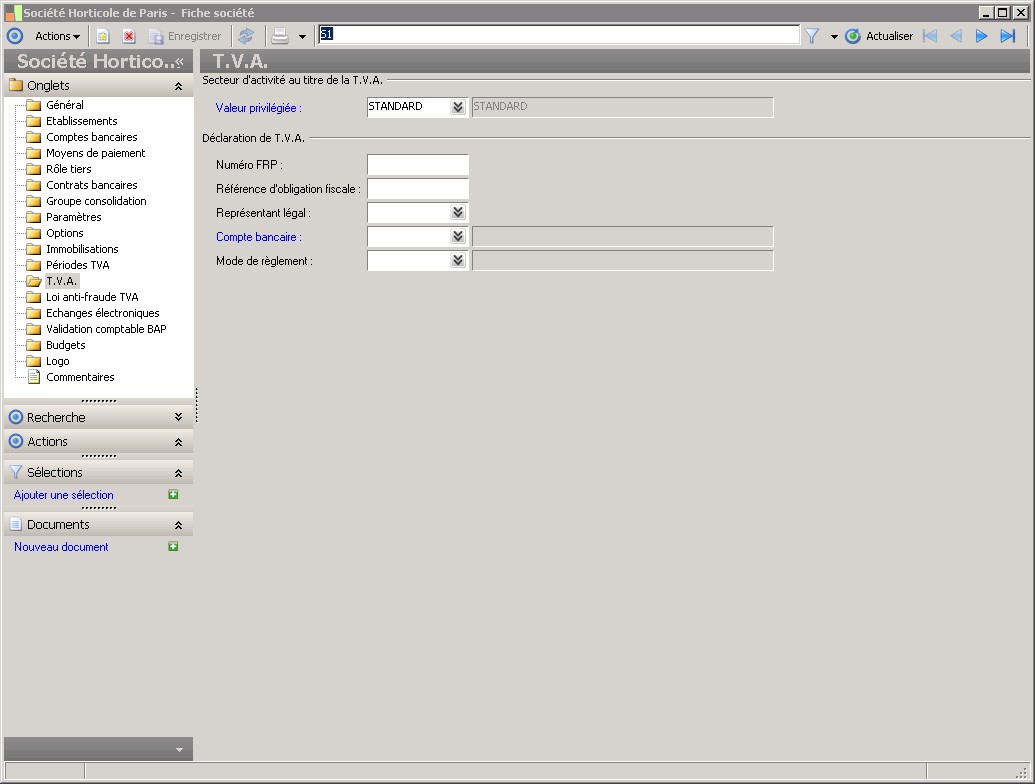1035x784 pixels.
Task: Open the Logo folder
Action: pyautogui.click(x=57, y=361)
